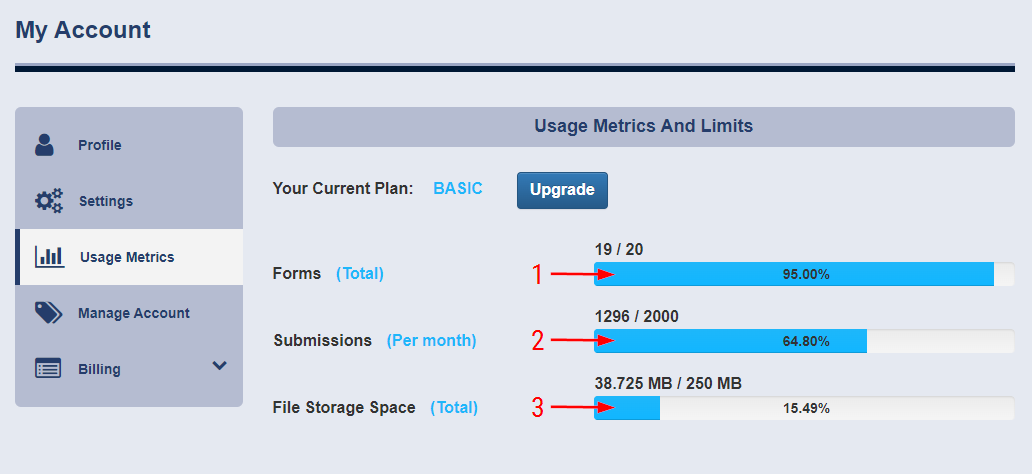This screenshot has width=1032, height=474.
Task: Click the My Account page heading
Action: (83, 30)
